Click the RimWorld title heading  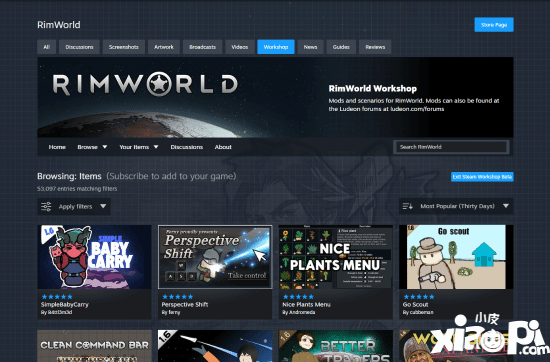(59, 25)
